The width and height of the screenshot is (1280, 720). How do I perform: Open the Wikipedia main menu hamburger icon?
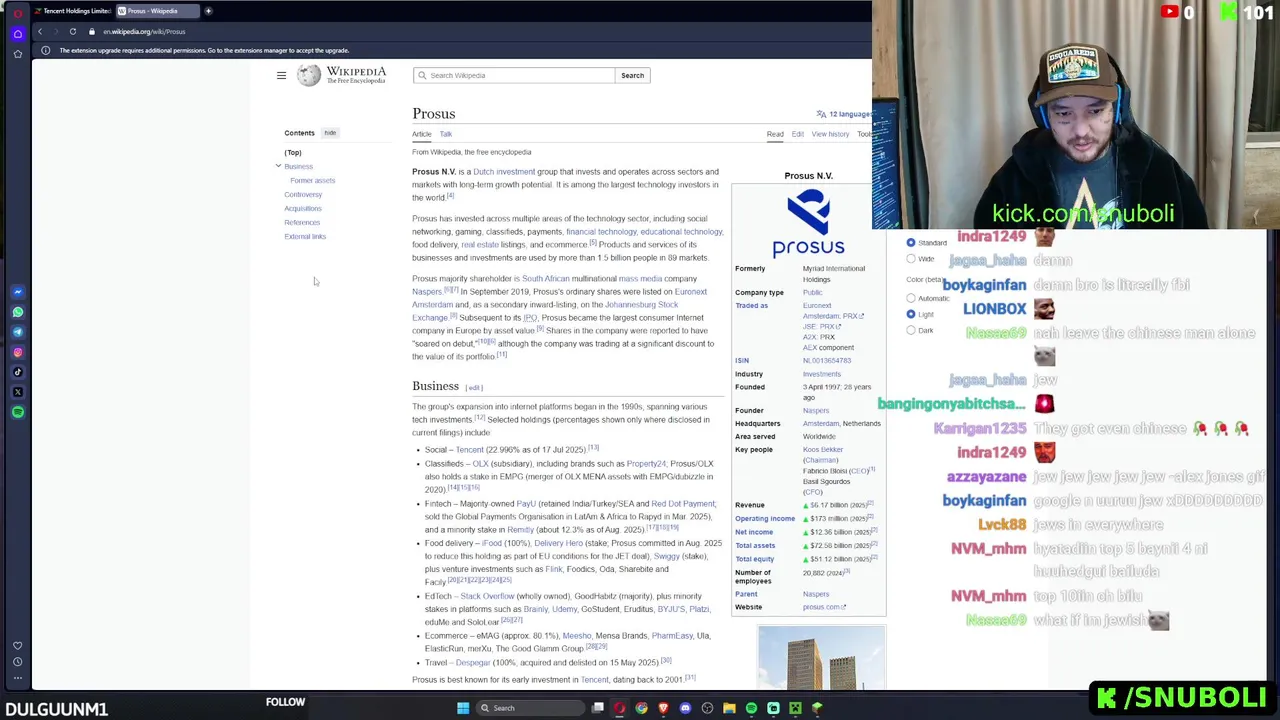[x=281, y=75]
